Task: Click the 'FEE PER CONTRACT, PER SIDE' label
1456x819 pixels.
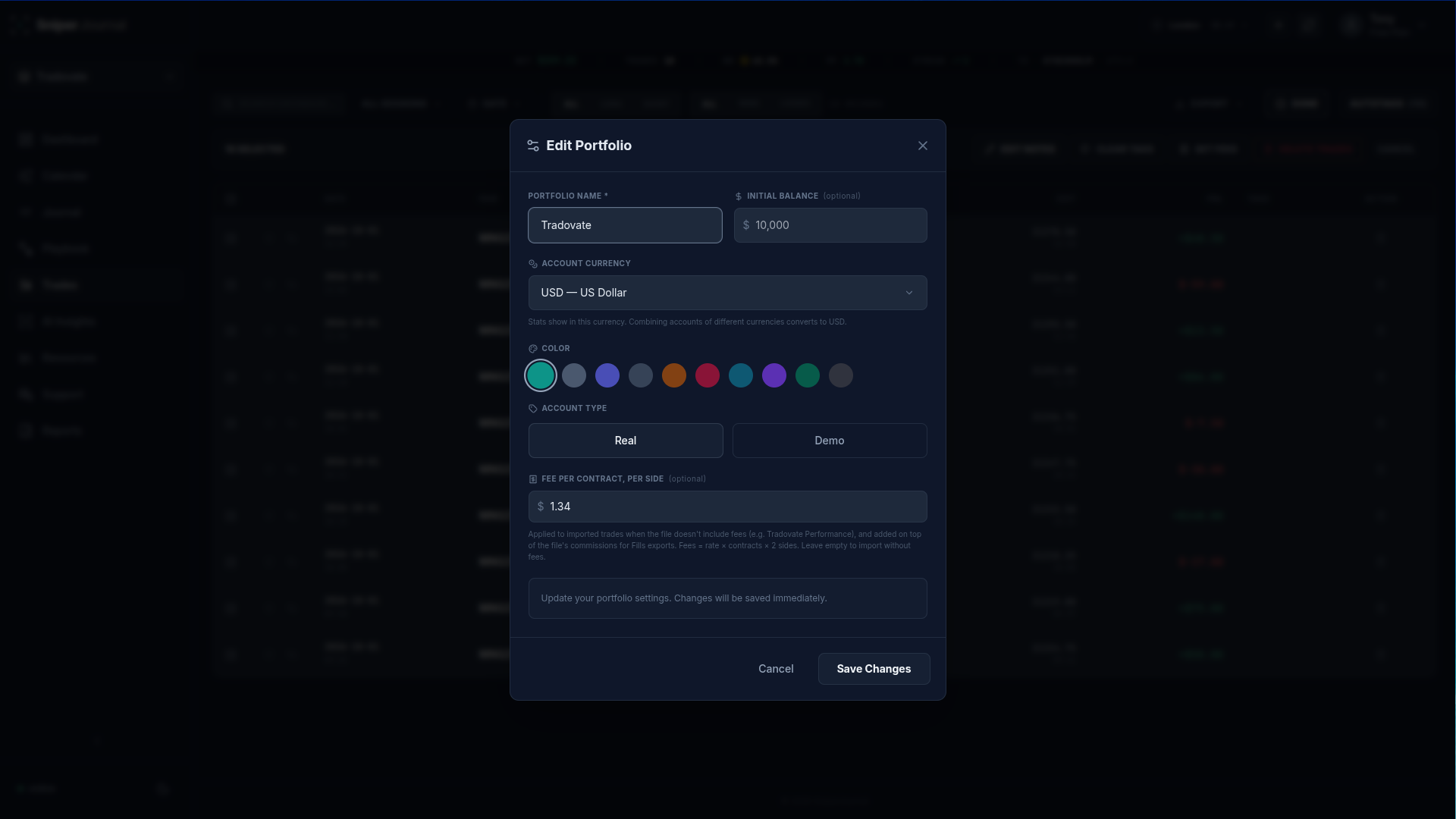Action: pos(602,479)
